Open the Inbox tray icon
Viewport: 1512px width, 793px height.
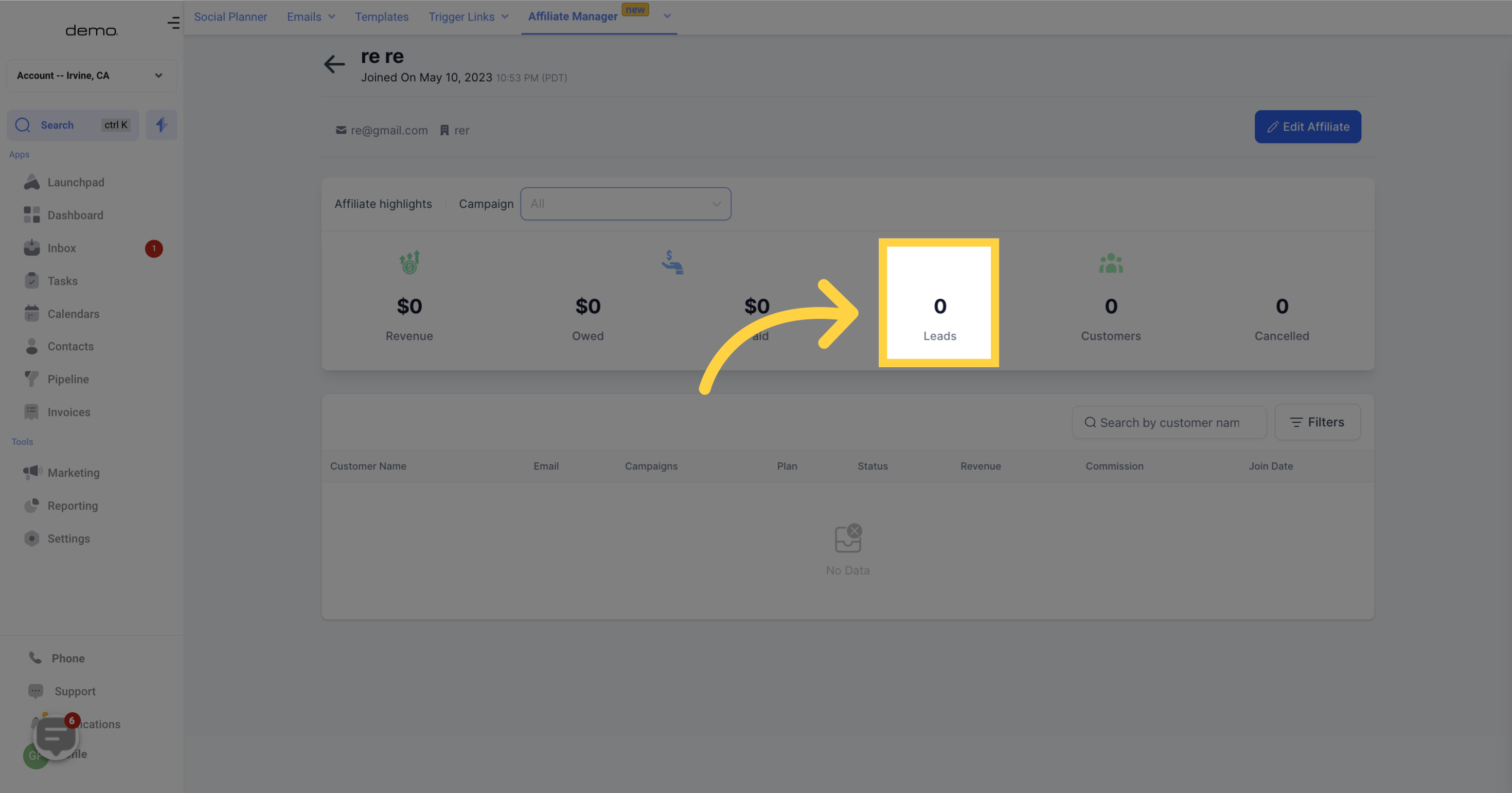[32, 247]
